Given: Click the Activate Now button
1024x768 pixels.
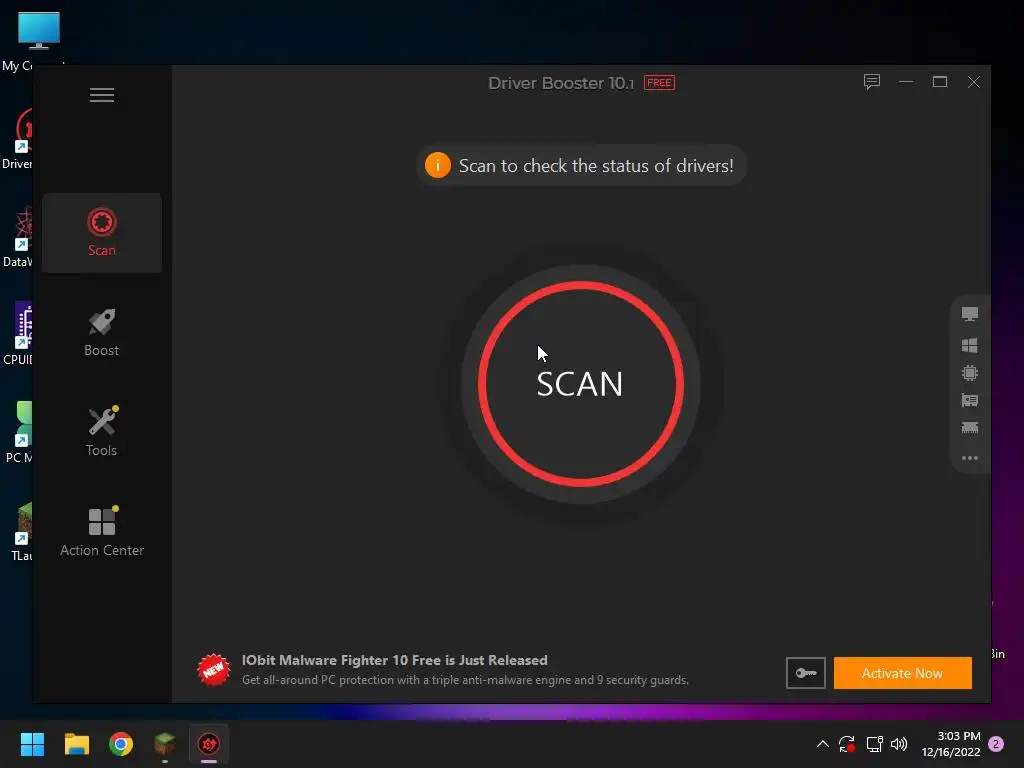Looking at the screenshot, I should coord(903,673).
